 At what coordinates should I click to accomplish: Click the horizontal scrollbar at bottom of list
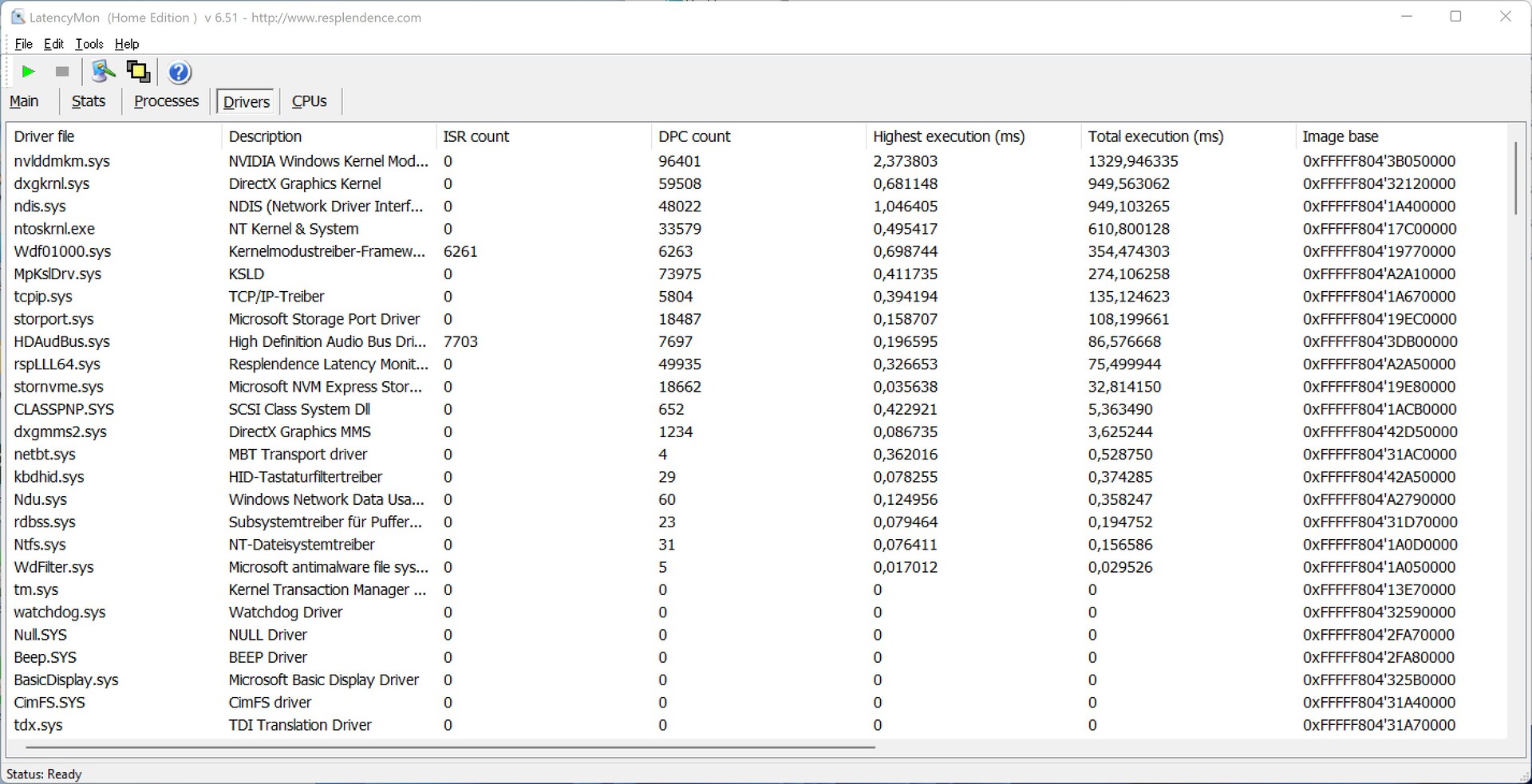coord(450,747)
